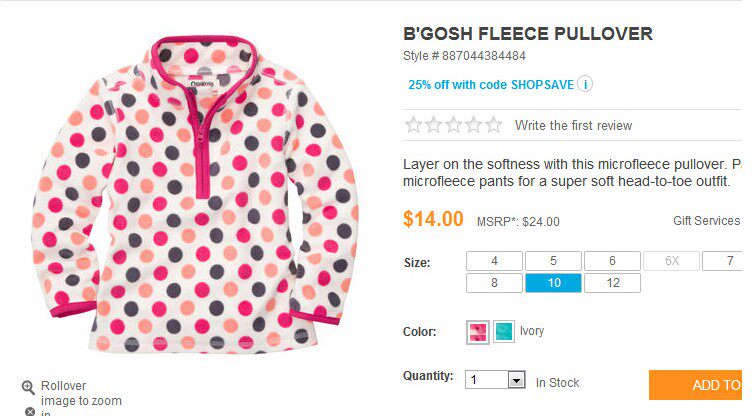Choose the teal color swatch
The width and height of the screenshot is (755, 416).
coord(504,332)
